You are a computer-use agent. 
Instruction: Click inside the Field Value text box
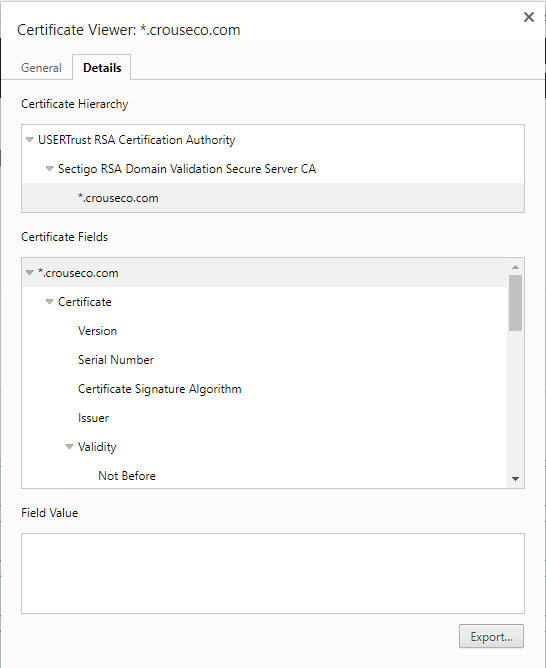coord(273,573)
